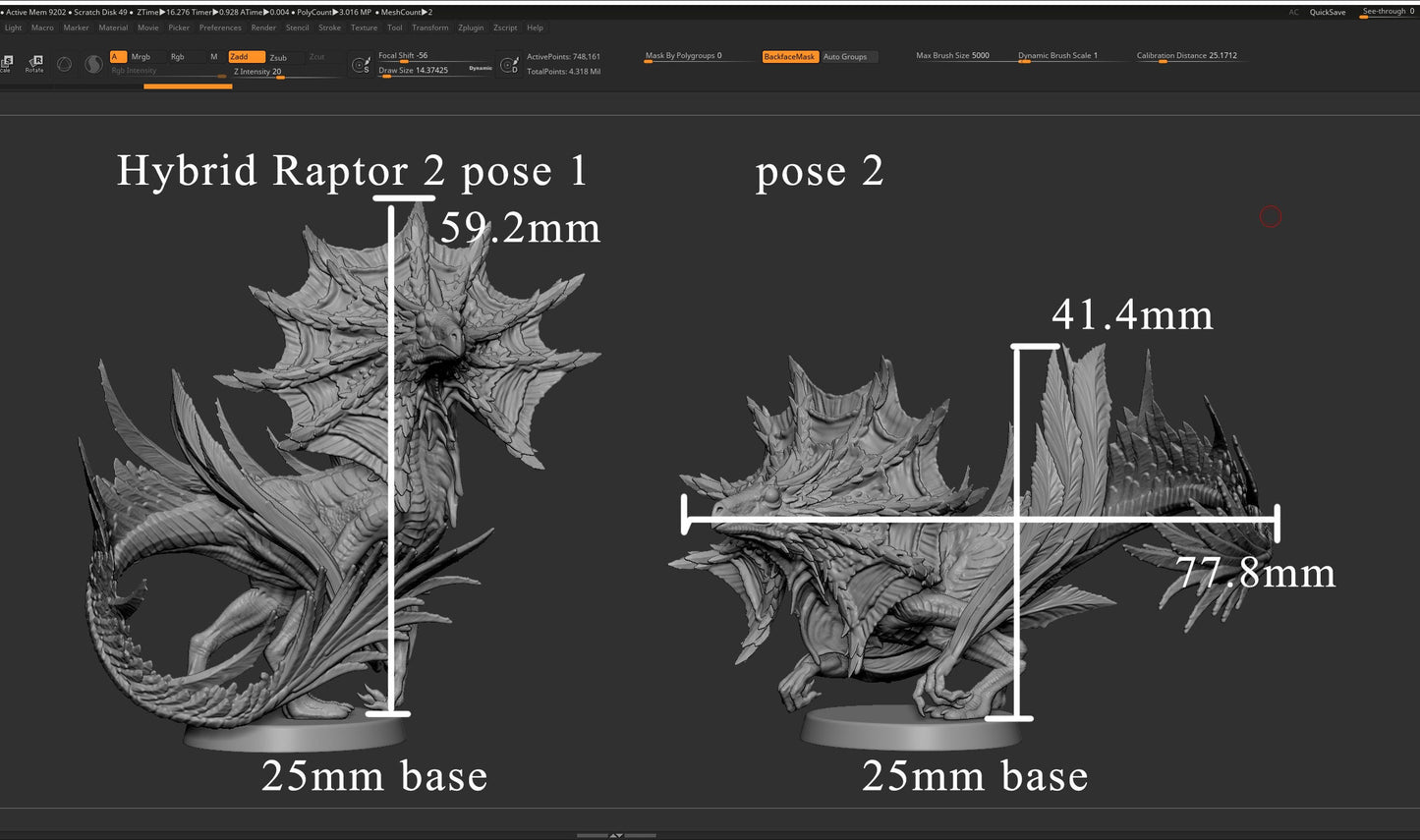Turn off BackfaceMask

tap(789, 57)
